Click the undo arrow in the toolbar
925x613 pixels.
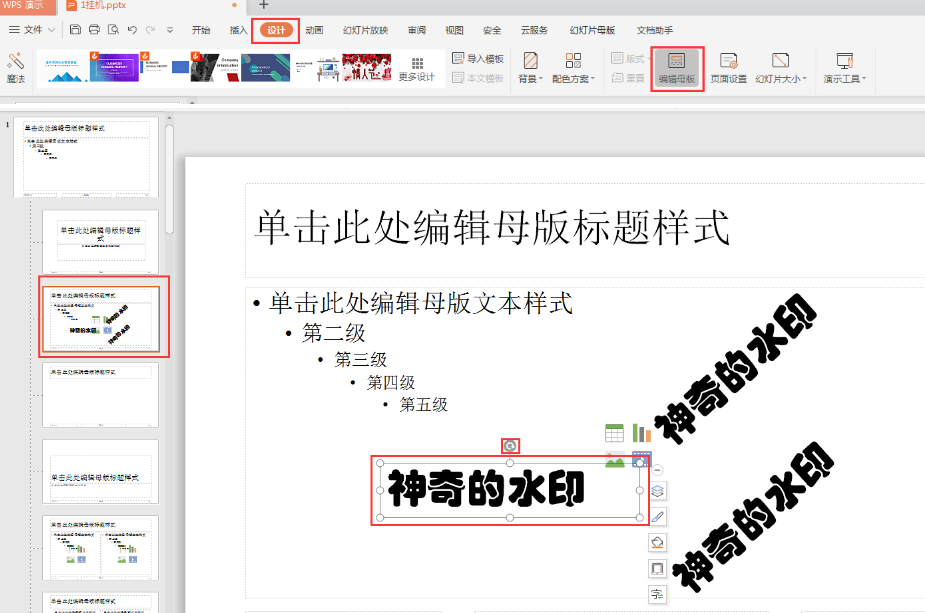(132, 30)
